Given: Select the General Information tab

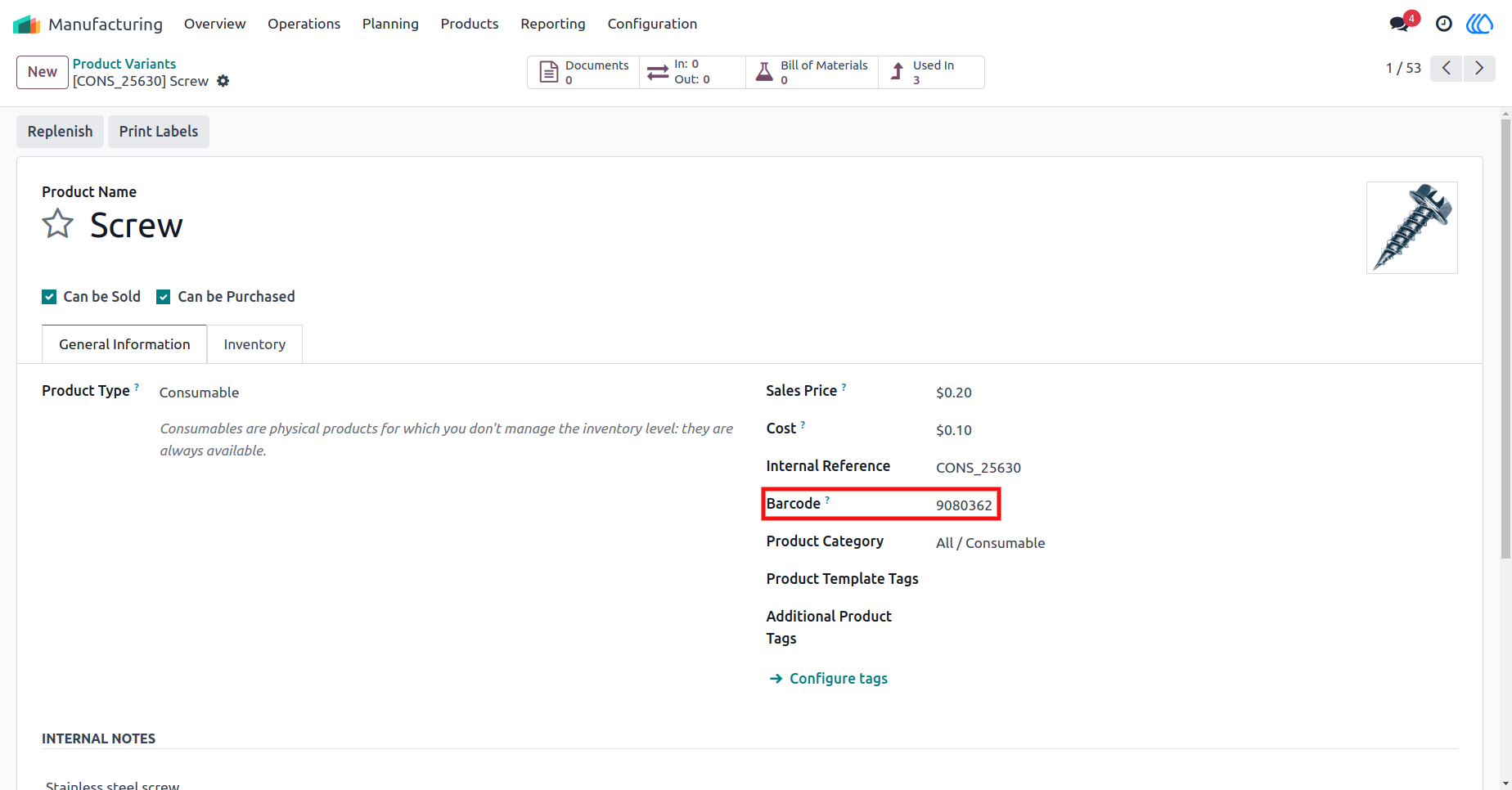Looking at the screenshot, I should [124, 344].
